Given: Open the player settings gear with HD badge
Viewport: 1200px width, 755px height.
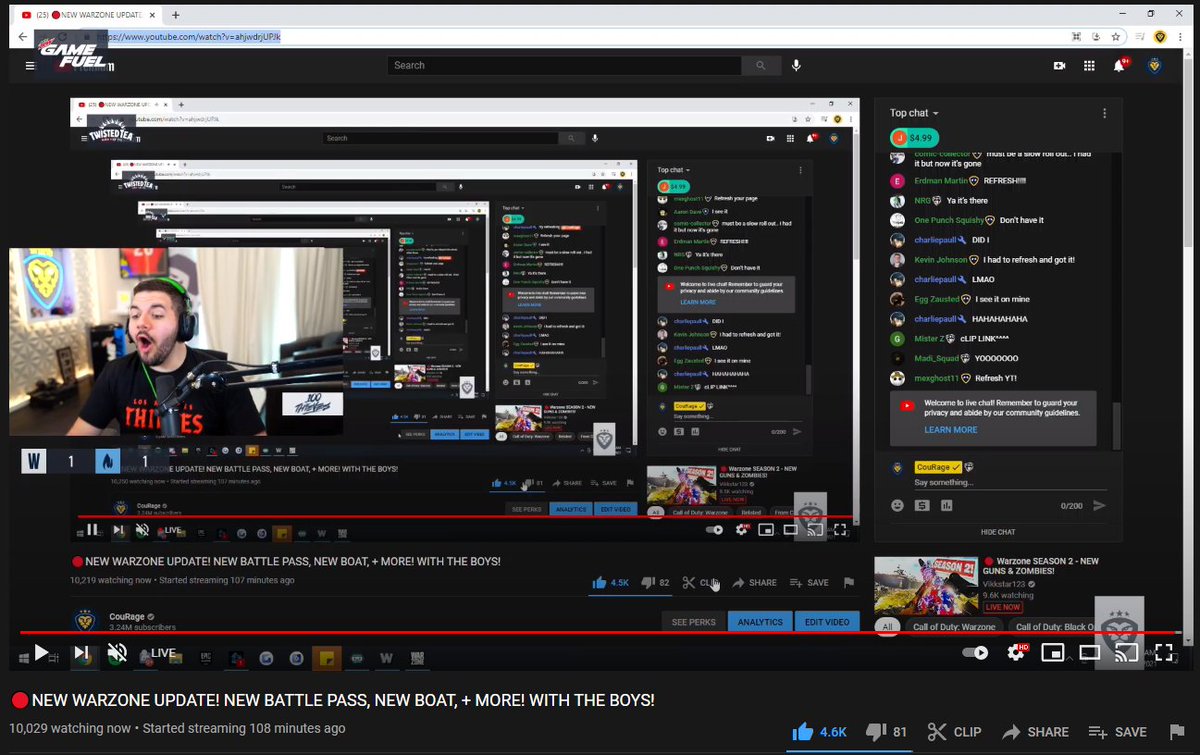Looking at the screenshot, I should pos(1017,653).
